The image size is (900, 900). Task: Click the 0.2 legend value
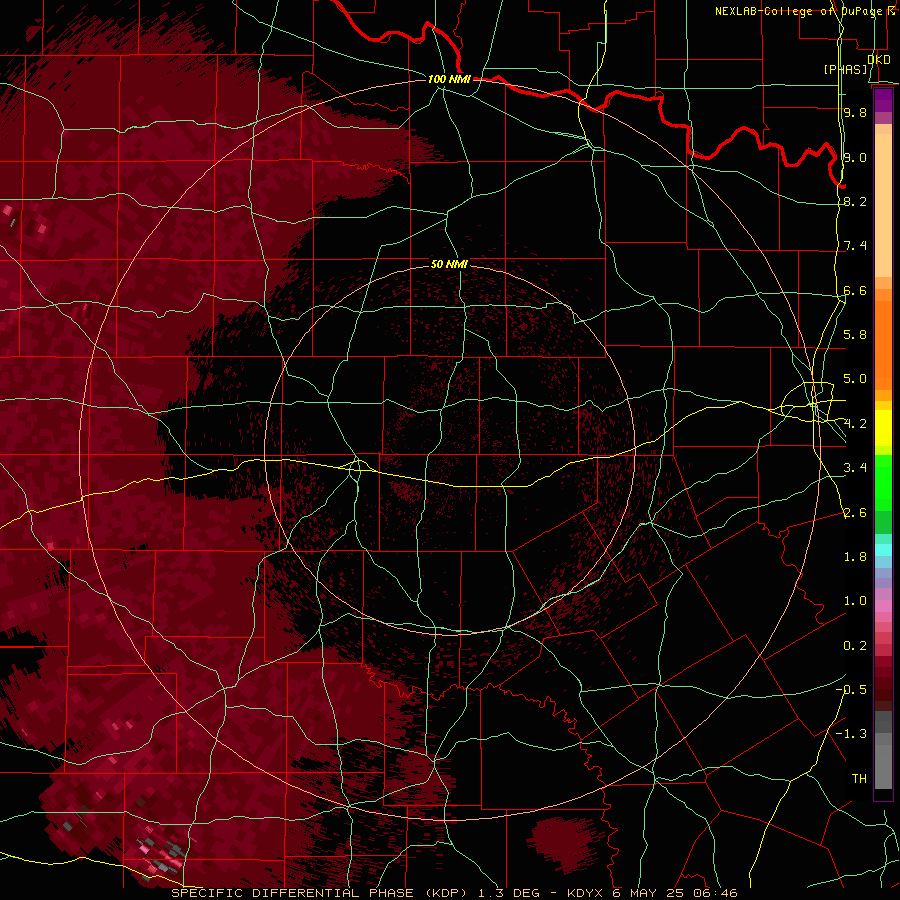click(855, 646)
